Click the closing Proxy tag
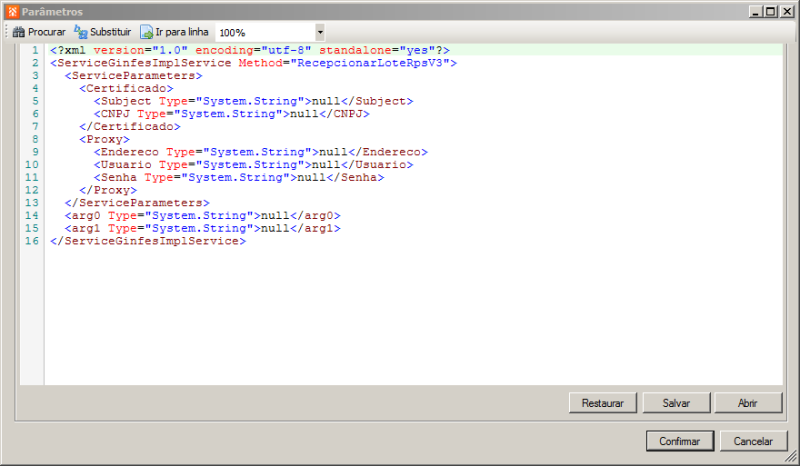 [108, 190]
